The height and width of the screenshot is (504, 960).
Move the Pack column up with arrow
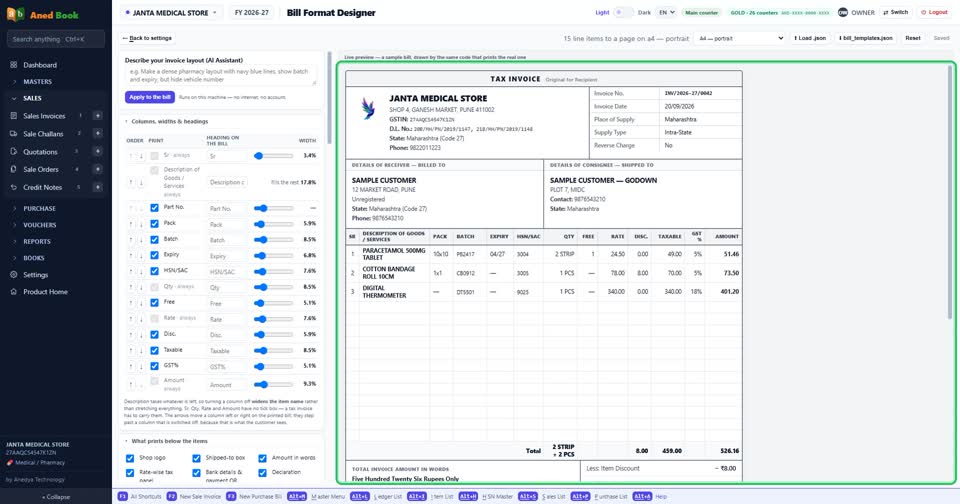[x=130, y=224]
